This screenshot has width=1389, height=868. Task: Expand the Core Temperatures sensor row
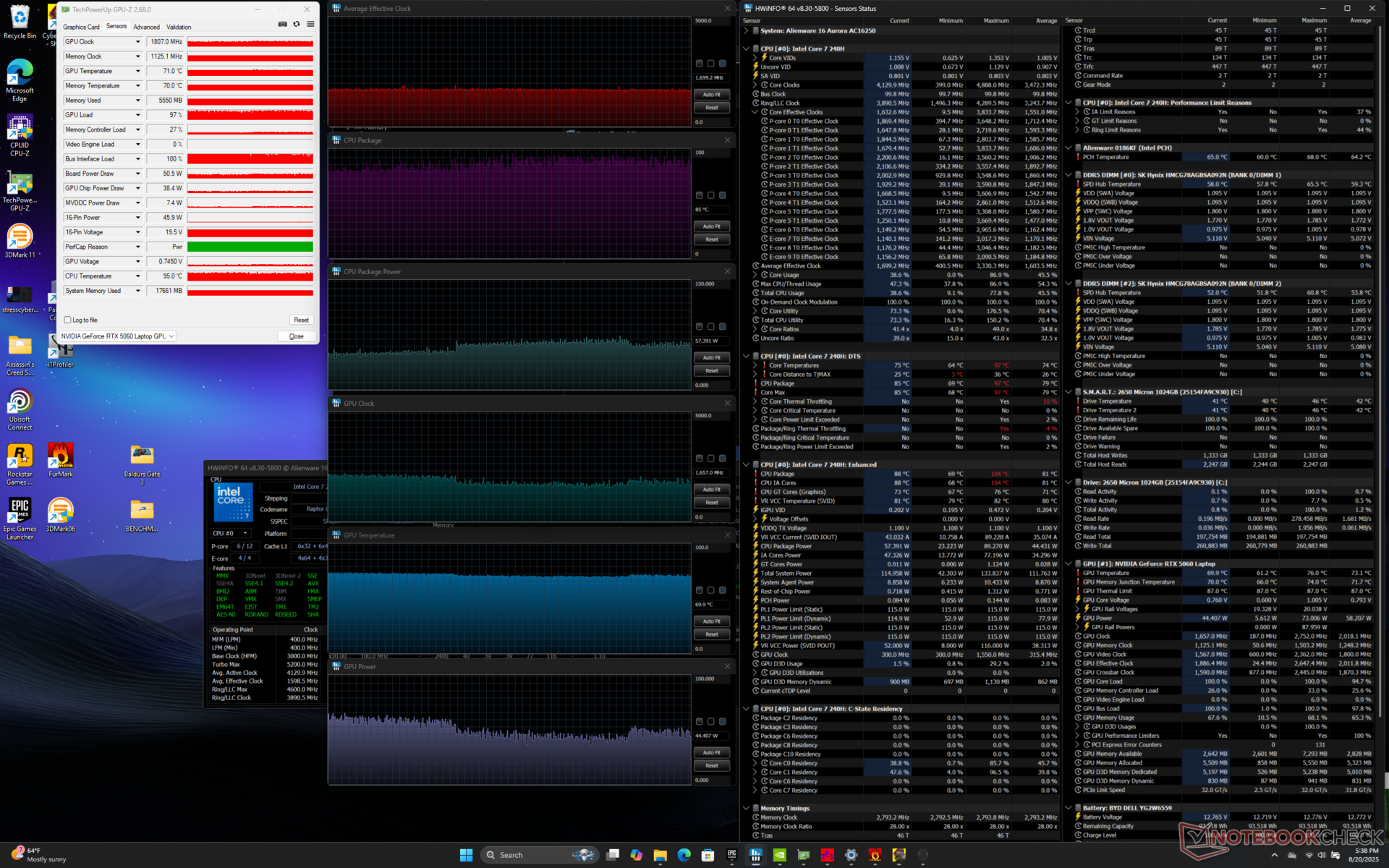tap(755, 365)
